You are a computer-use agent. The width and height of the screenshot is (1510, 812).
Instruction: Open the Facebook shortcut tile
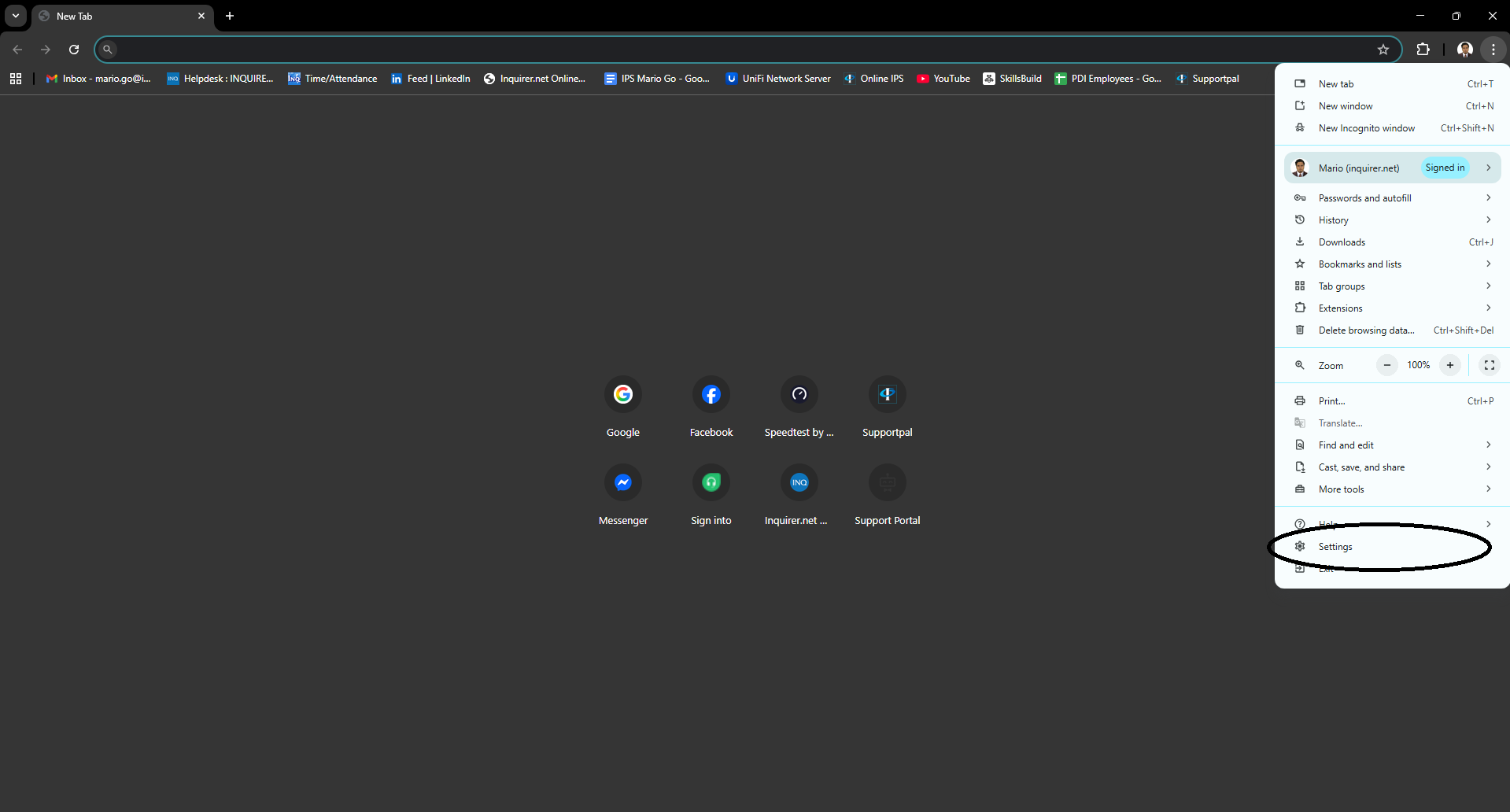pyautogui.click(x=711, y=395)
